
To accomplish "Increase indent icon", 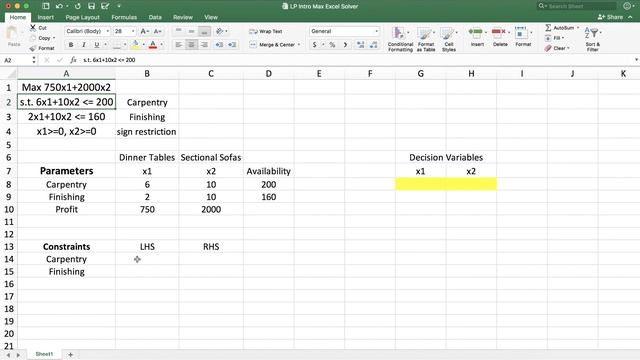I will 232,44.
